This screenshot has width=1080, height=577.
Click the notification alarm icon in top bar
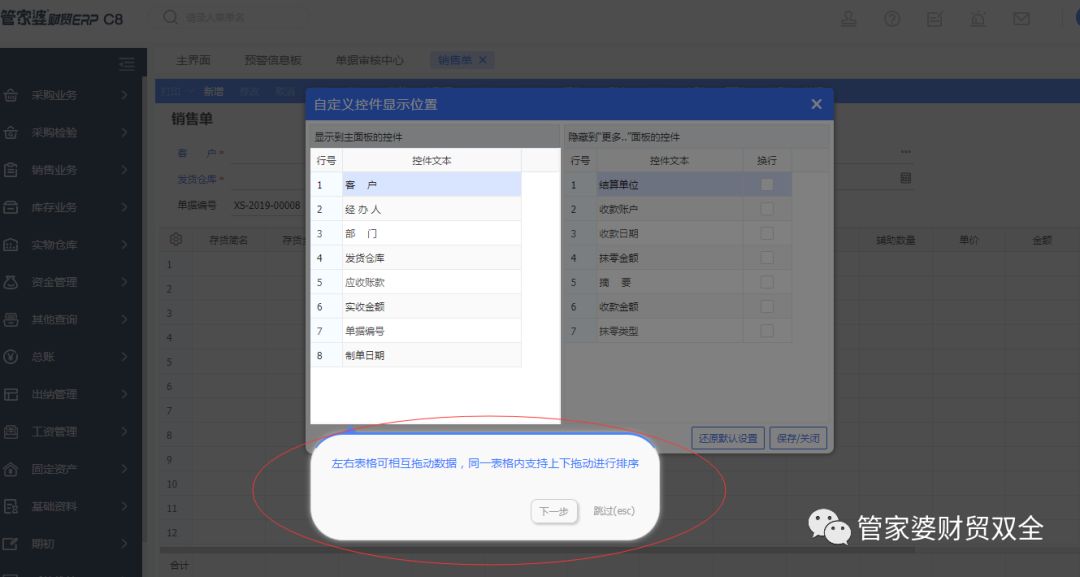pyautogui.click(x=977, y=19)
